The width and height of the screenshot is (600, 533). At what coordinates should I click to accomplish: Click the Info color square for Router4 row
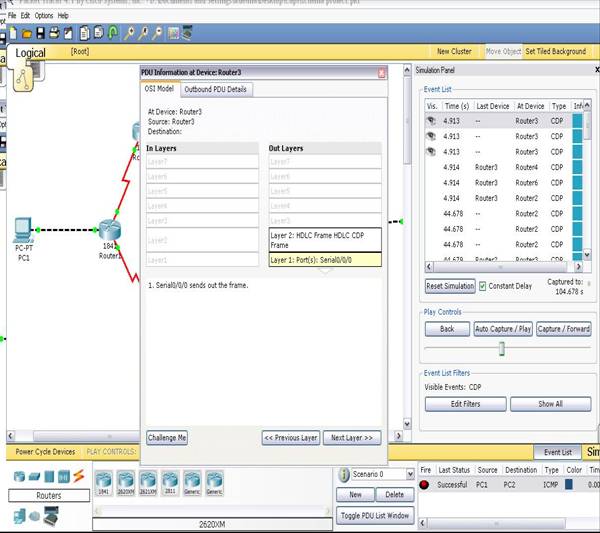(577, 167)
